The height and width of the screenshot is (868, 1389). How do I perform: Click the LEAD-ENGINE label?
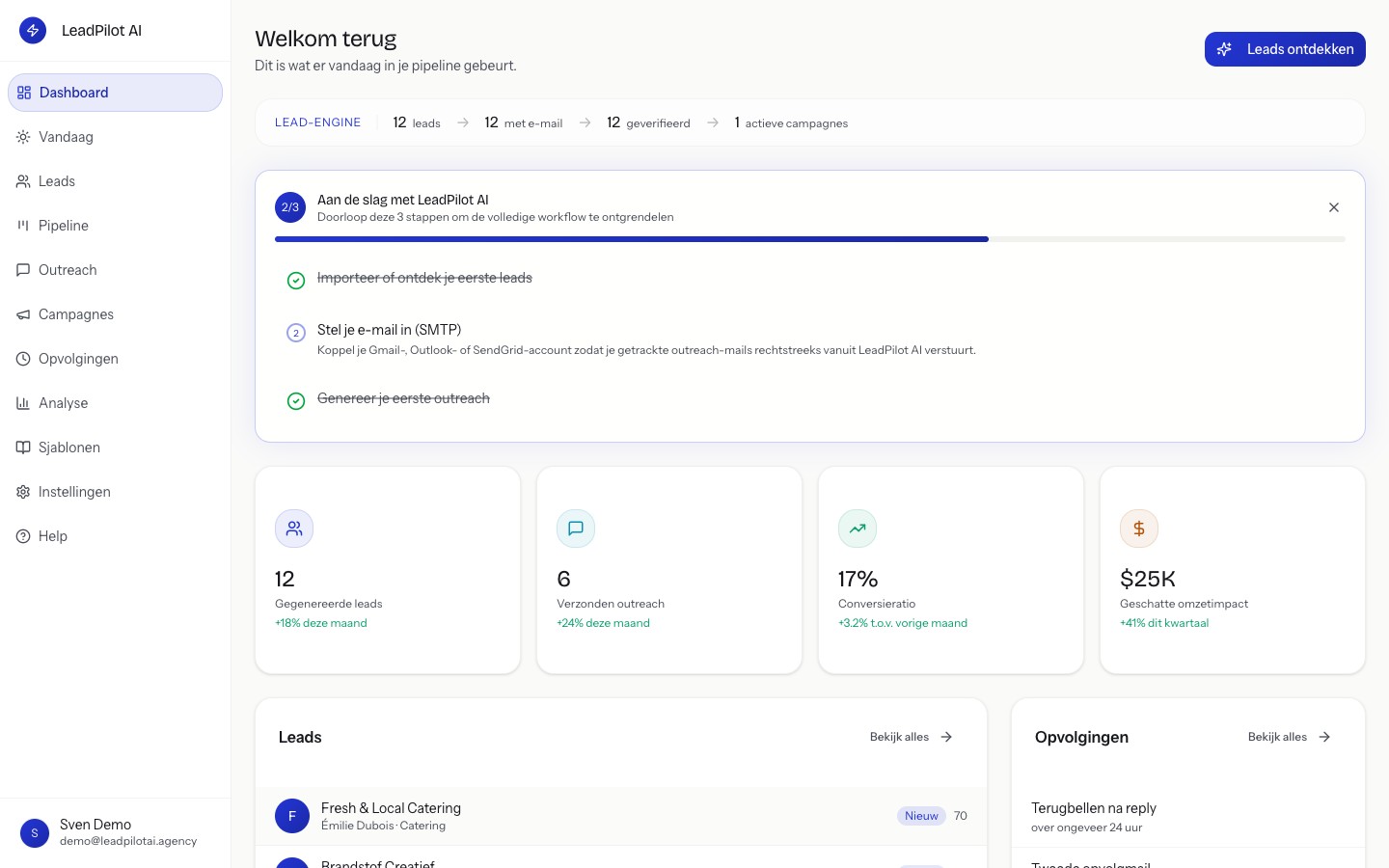coord(317,122)
